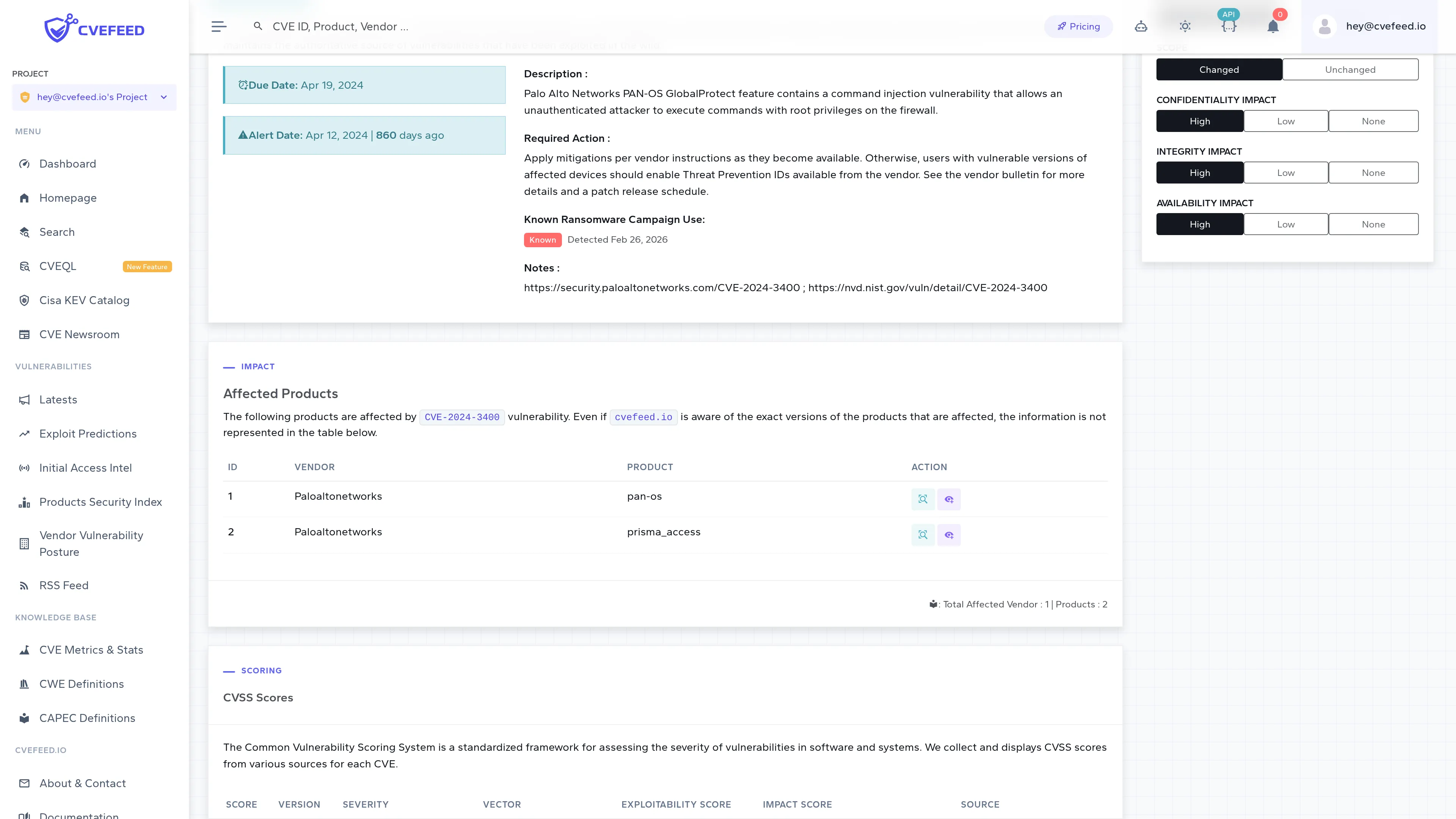Click the Alert Date Apr 12, 2024 banner
This screenshot has width=1456, height=819.
(x=364, y=135)
